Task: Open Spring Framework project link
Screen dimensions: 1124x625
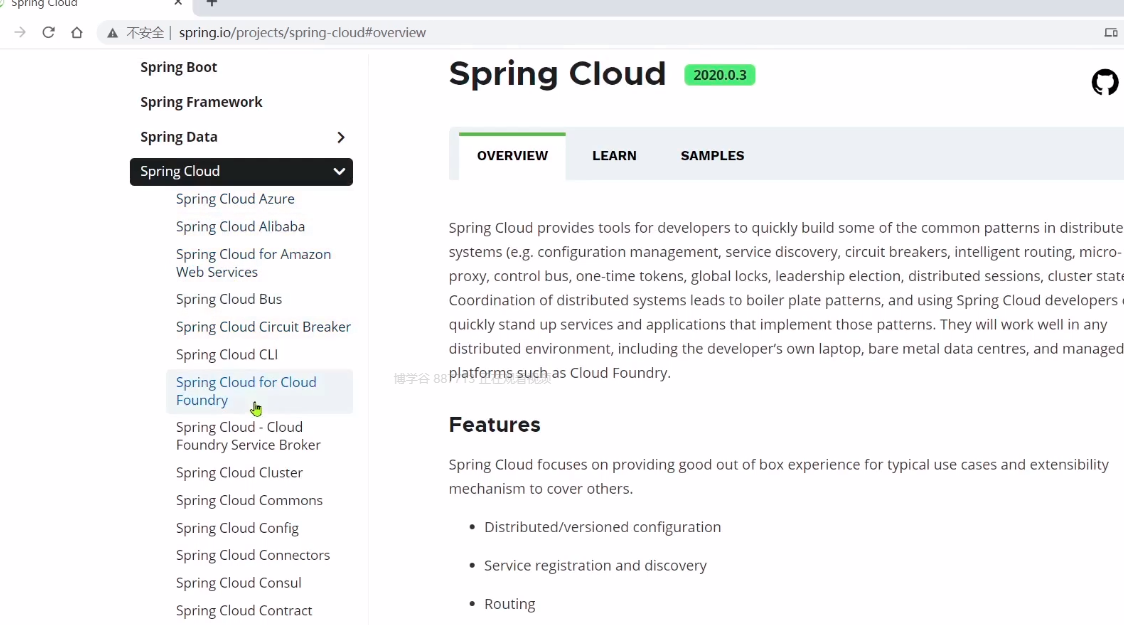Action: [x=201, y=102]
